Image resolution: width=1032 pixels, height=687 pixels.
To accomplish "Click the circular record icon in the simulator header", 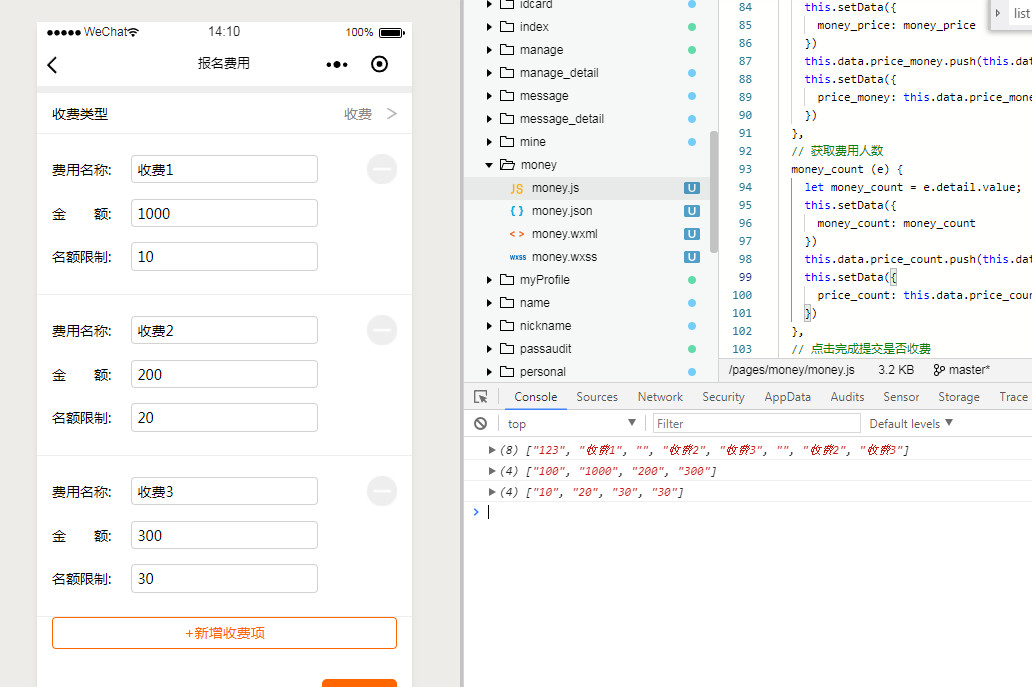I will [379, 64].
